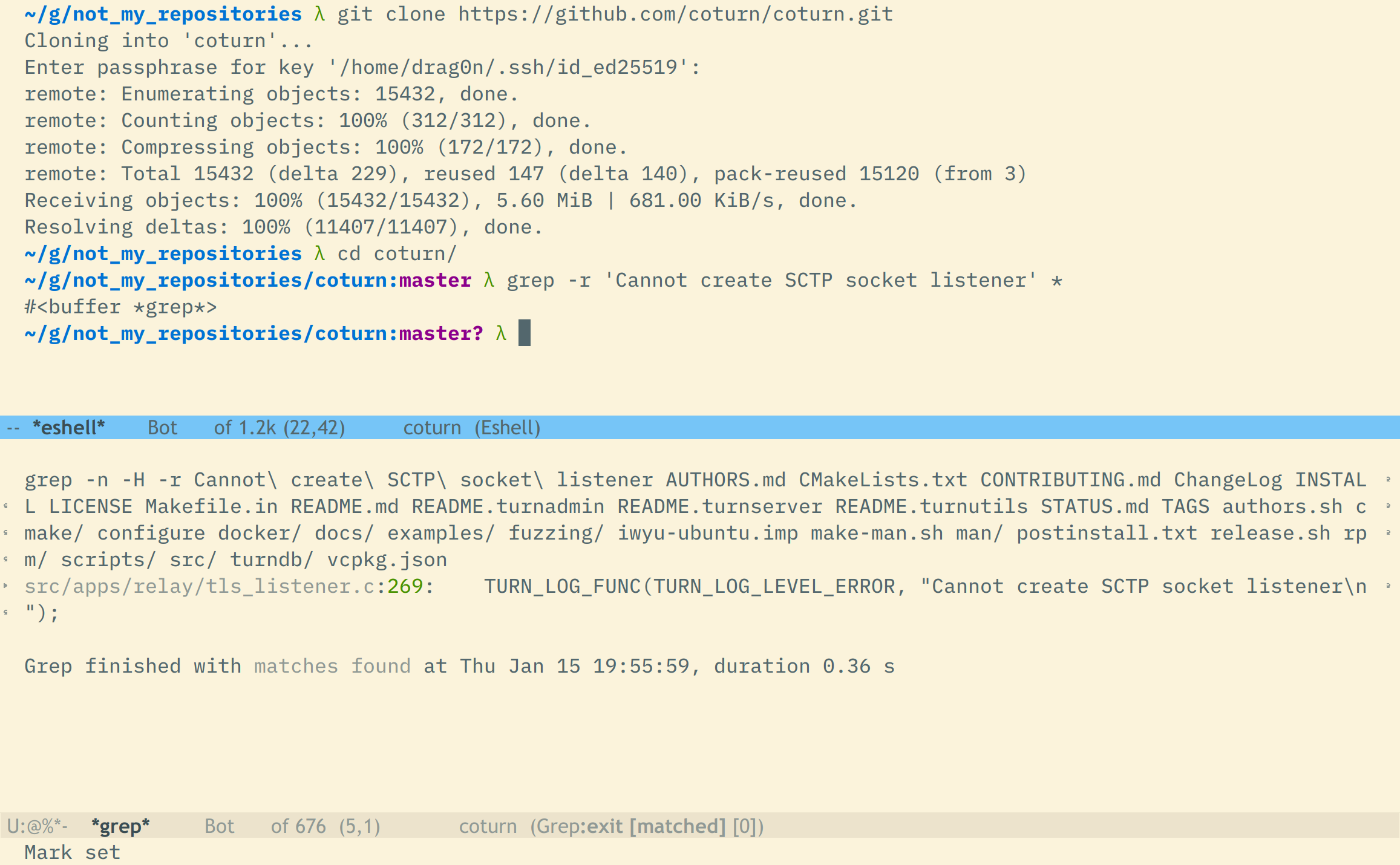Click the coturn project name in eshell mode line
Viewport: 1400px width, 865px height.
point(432,428)
